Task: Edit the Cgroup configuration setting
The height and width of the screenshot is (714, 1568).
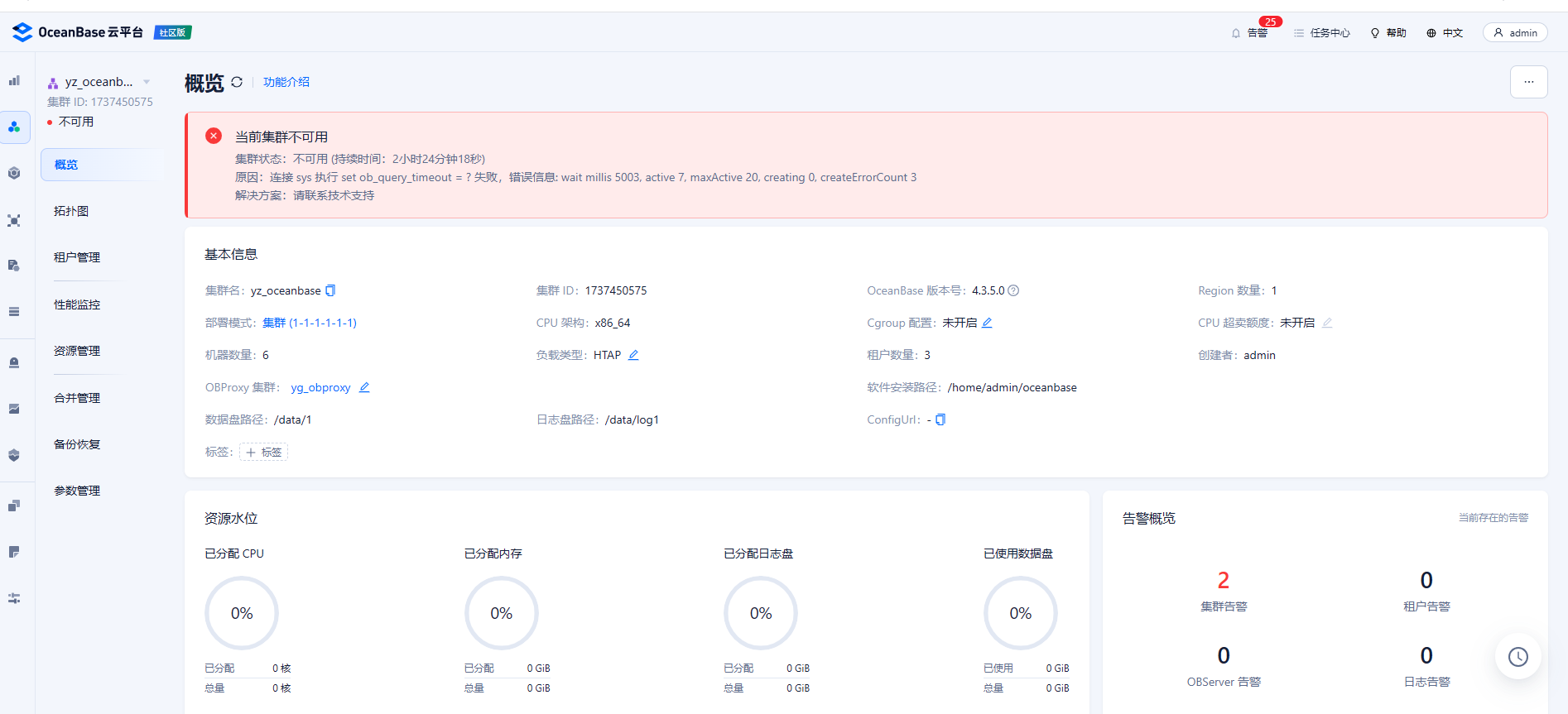Action: pyautogui.click(x=987, y=323)
